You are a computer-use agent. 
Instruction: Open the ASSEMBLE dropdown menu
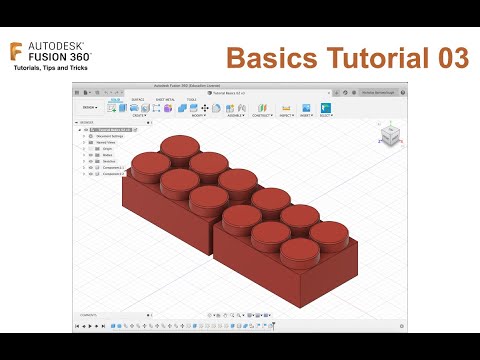point(236,115)
